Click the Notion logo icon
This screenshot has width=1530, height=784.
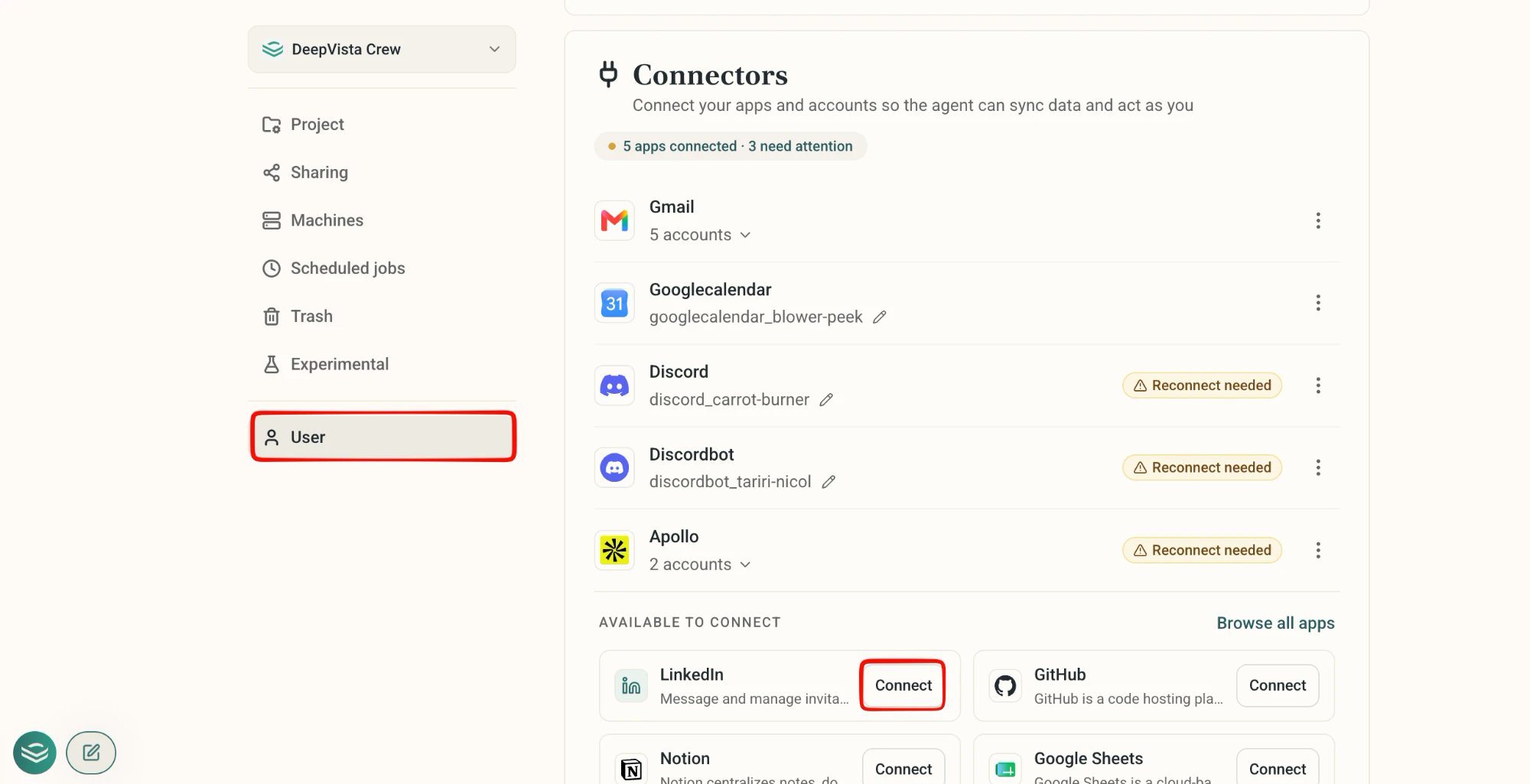coord(631,769)
